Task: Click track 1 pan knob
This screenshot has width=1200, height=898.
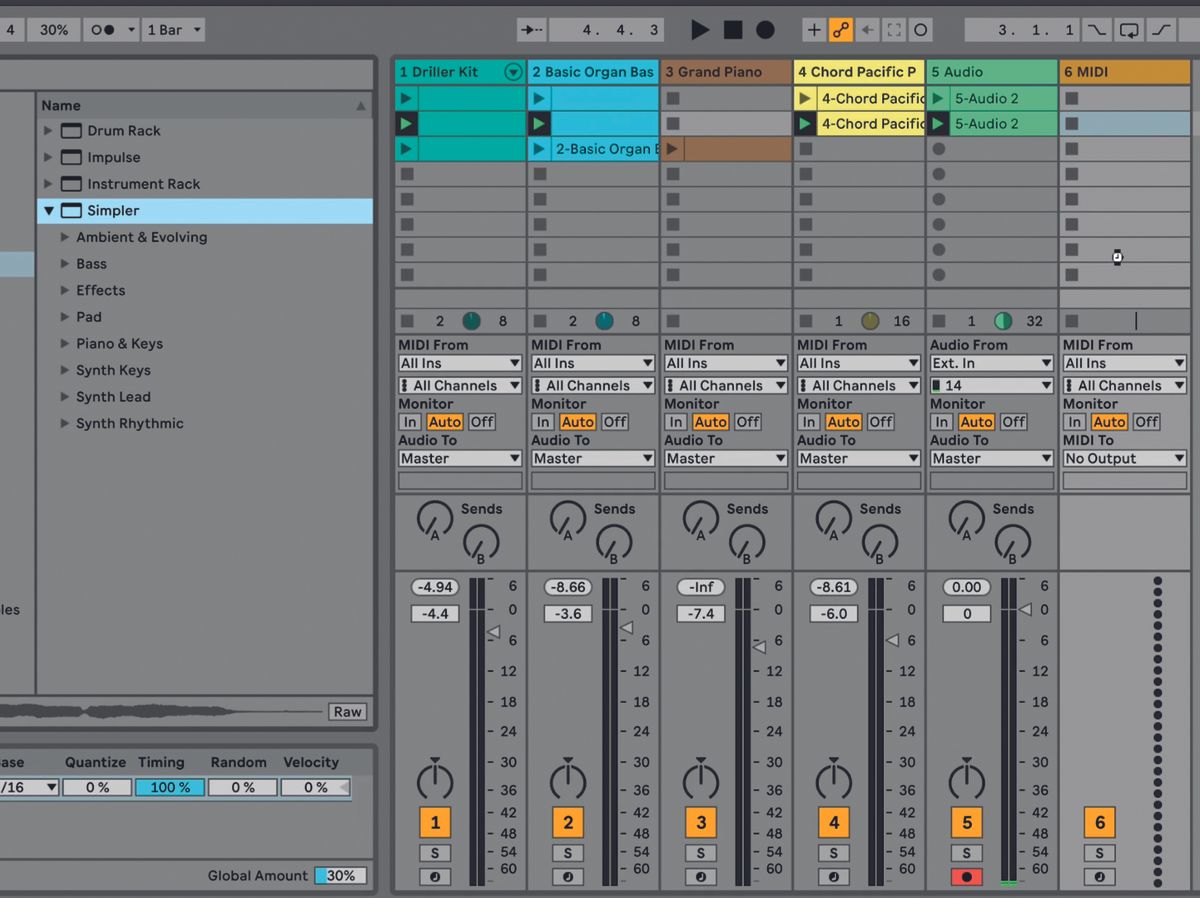Action: (435, 780)
